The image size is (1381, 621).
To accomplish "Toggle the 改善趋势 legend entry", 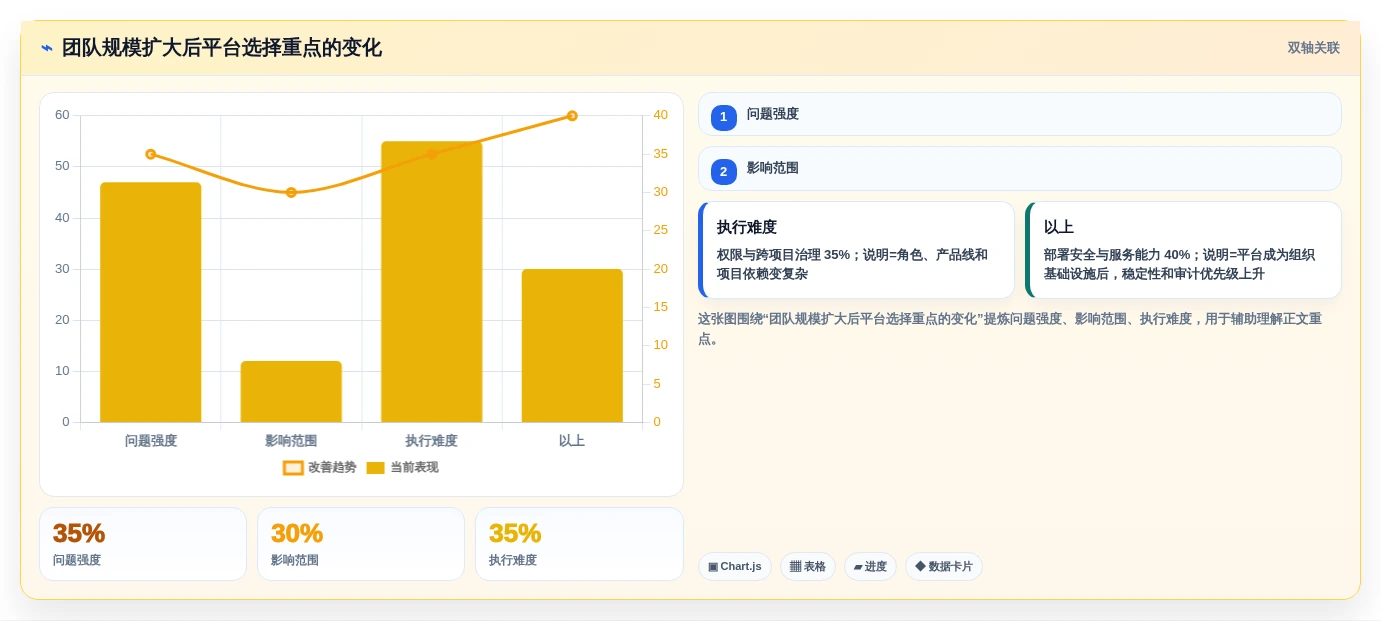I will click(320, 467).
